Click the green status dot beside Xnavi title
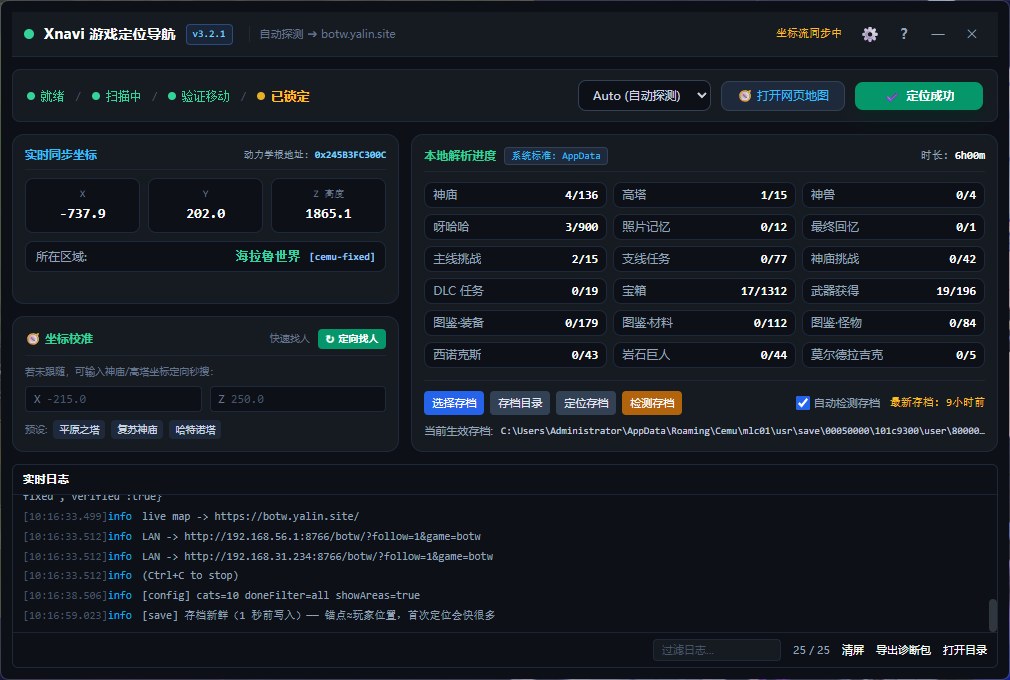The height and width of the screenshot is (680, 1010). (x=29, y=34)
